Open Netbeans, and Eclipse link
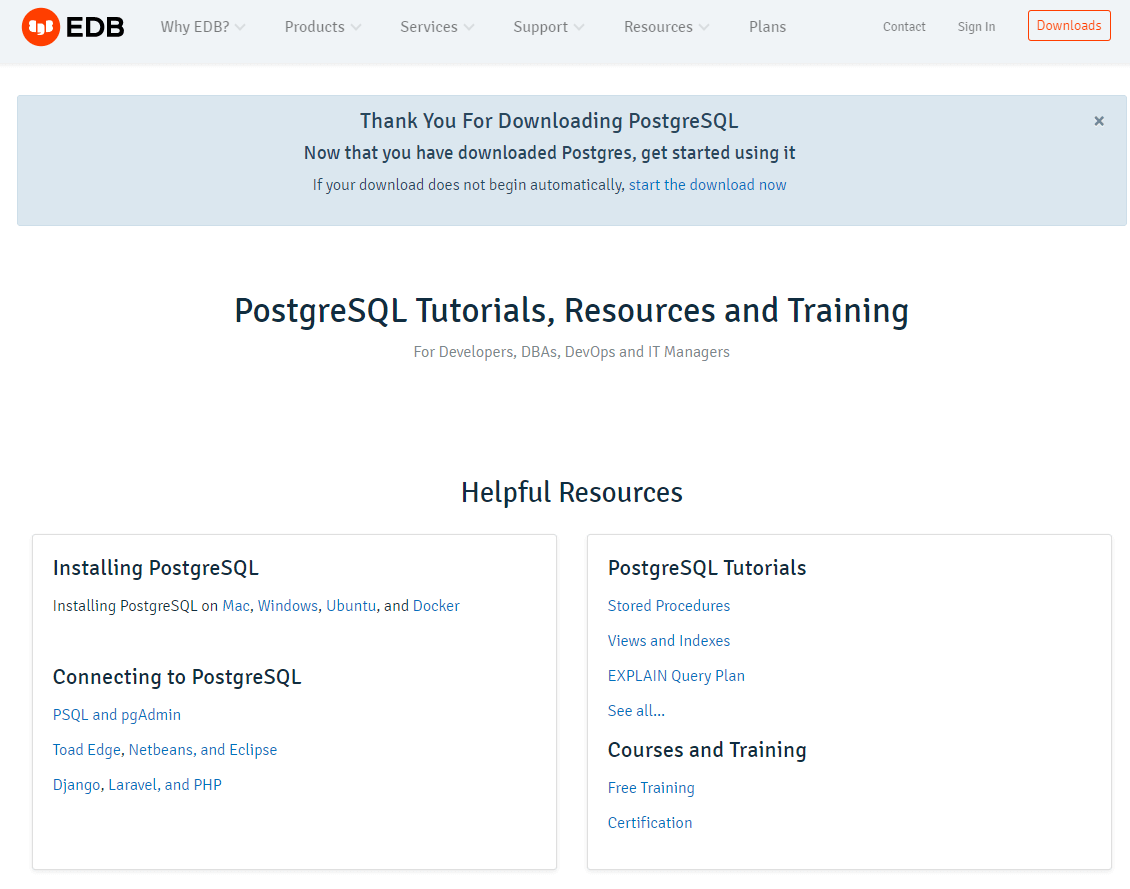Screen dimensions: 1130x889 203,750
